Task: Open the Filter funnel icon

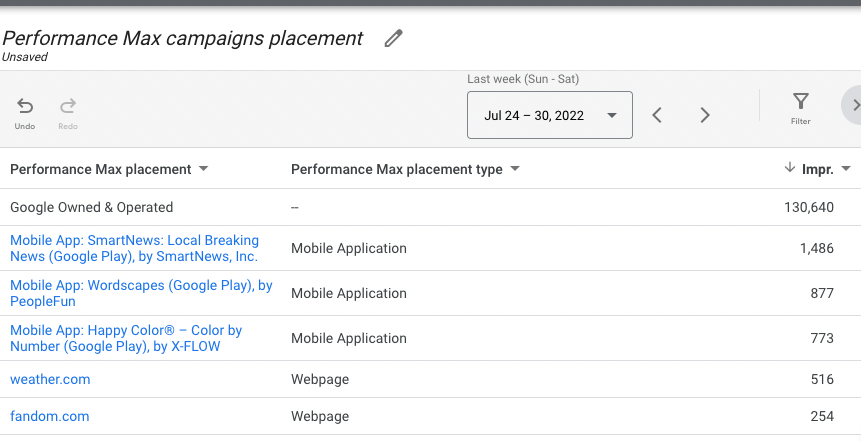Action: [x=800, y=102]
